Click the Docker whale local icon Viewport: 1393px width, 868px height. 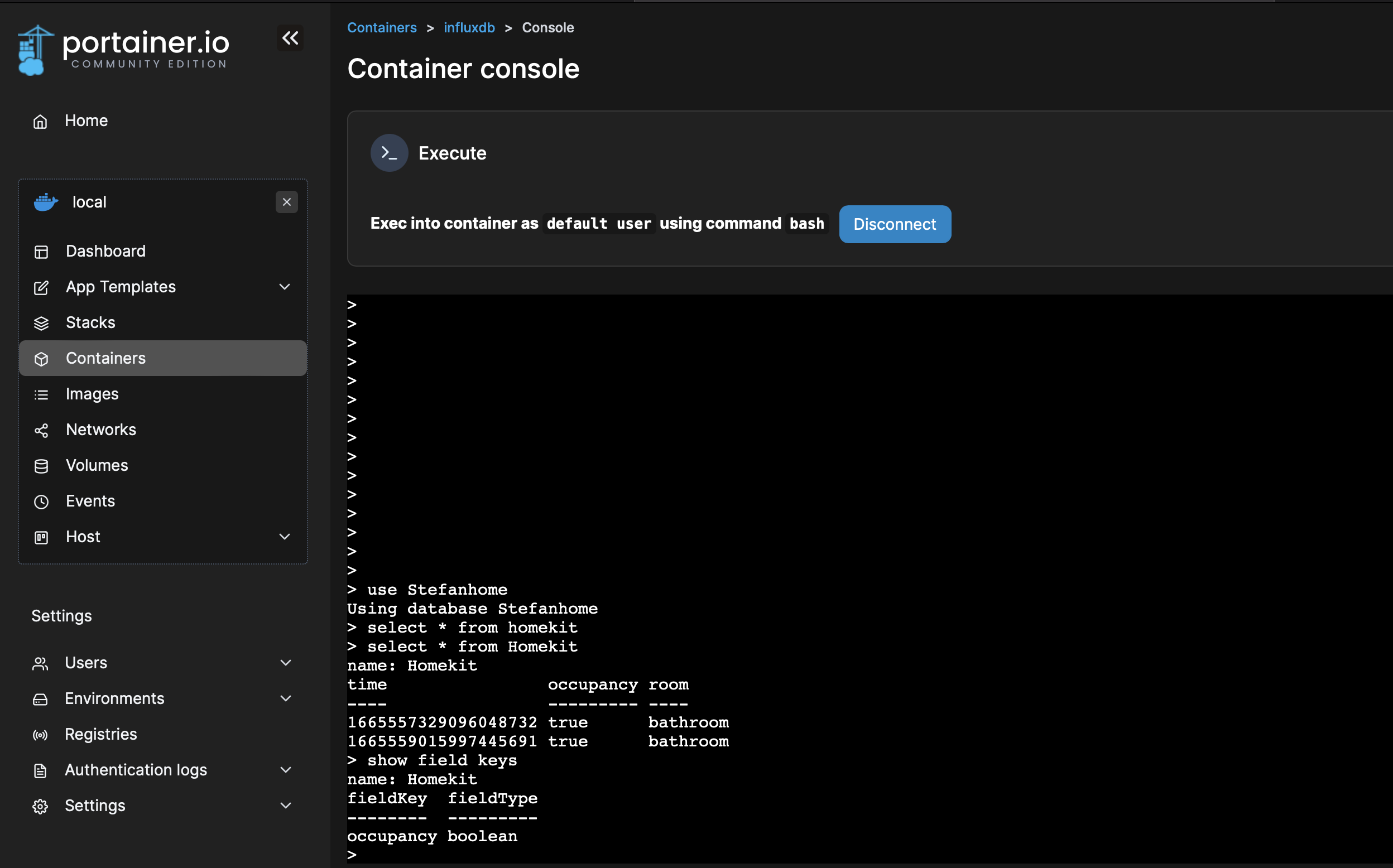click(46, 202)
